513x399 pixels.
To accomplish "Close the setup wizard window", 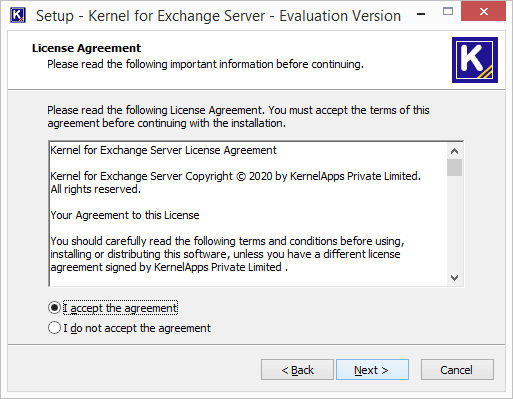I will coord(483,12).
